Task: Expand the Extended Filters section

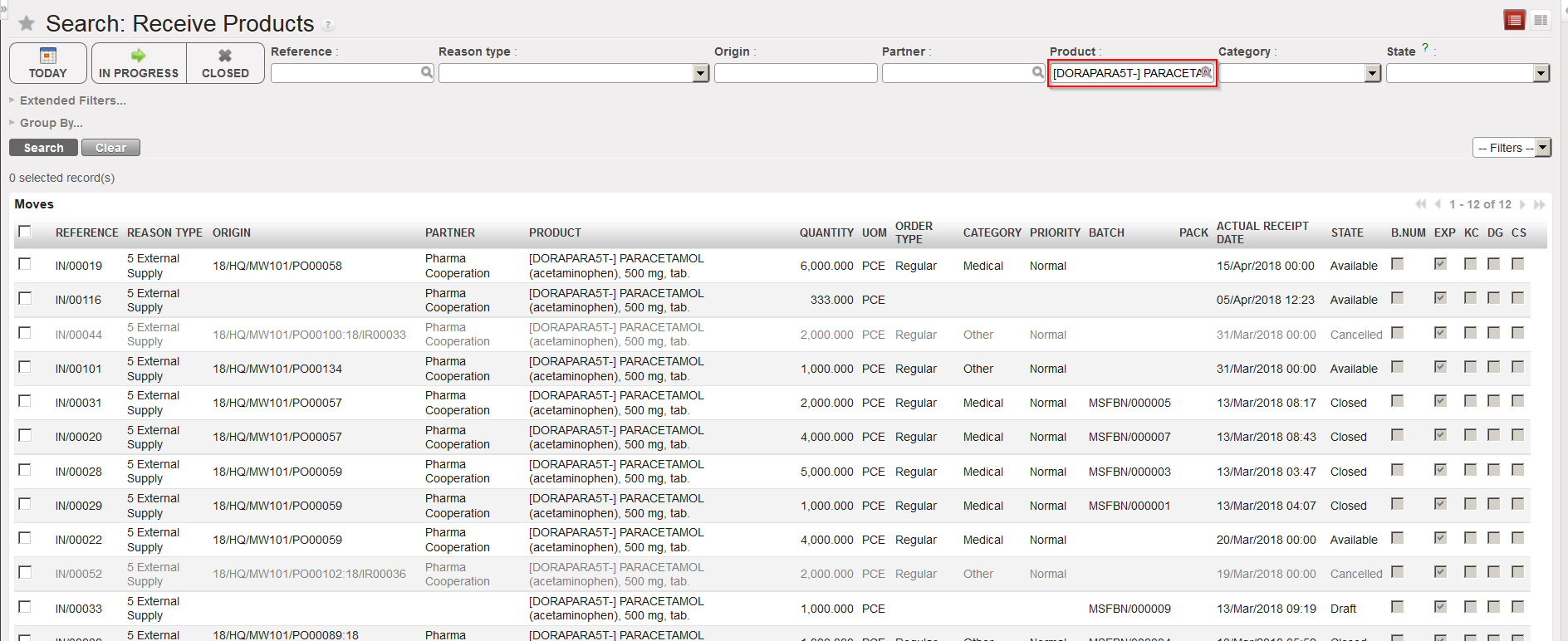Action: click(72, 100)
